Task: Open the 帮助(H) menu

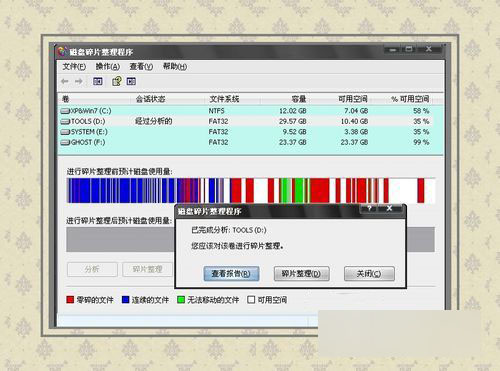Action: click(175, 67)
